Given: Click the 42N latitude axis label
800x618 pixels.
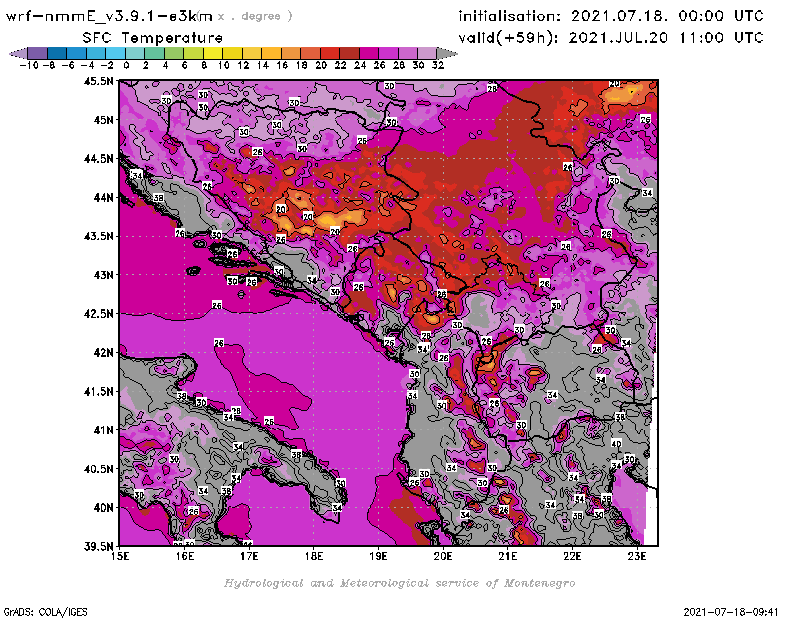Looking at the screenshot, I should (103, 353).
